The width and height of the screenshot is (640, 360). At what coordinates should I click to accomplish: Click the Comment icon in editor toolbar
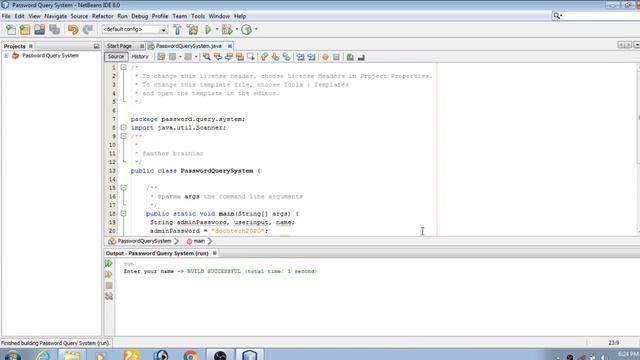tap(350, 57)
